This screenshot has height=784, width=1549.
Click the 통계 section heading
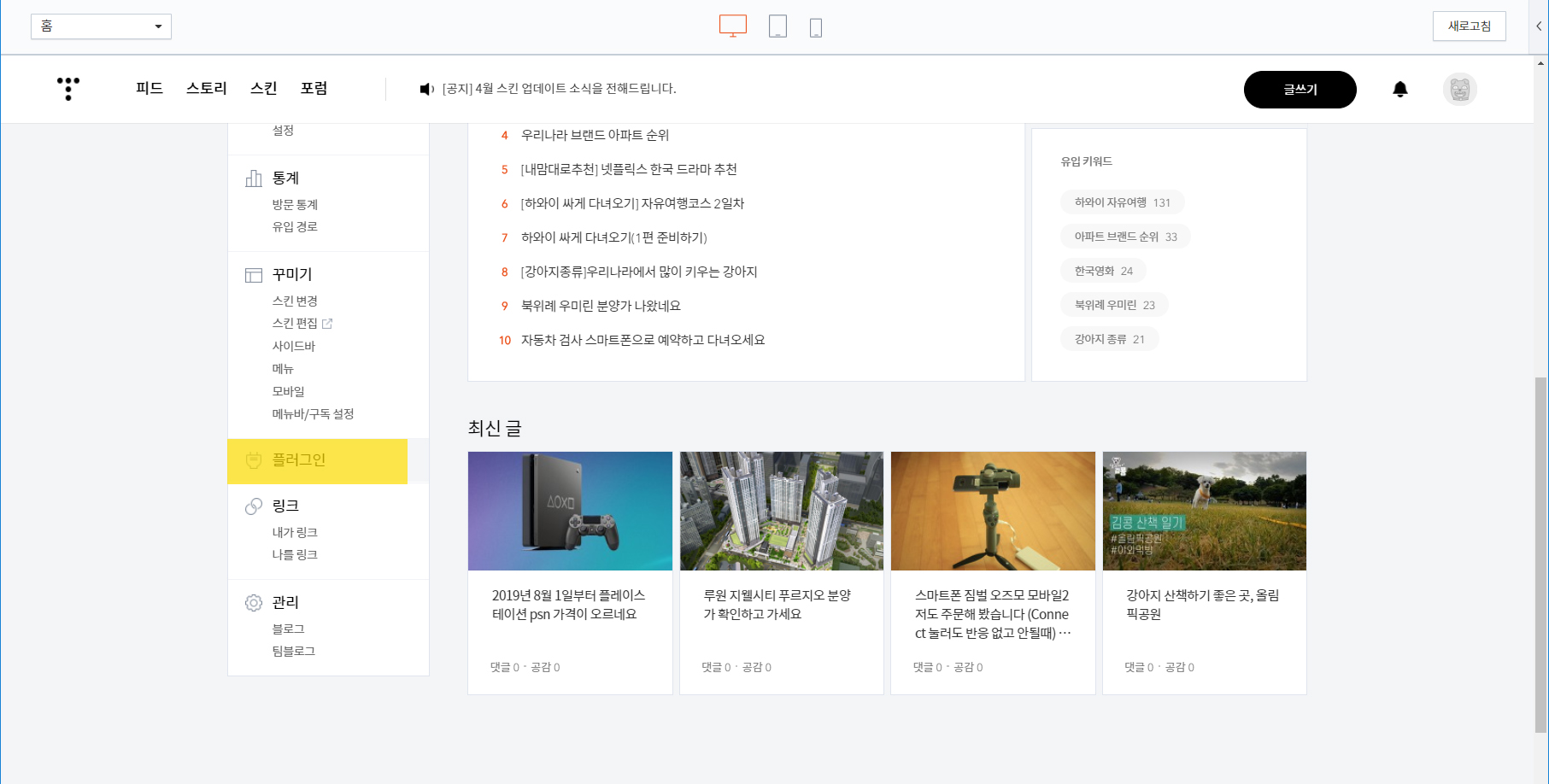point(285,178)
